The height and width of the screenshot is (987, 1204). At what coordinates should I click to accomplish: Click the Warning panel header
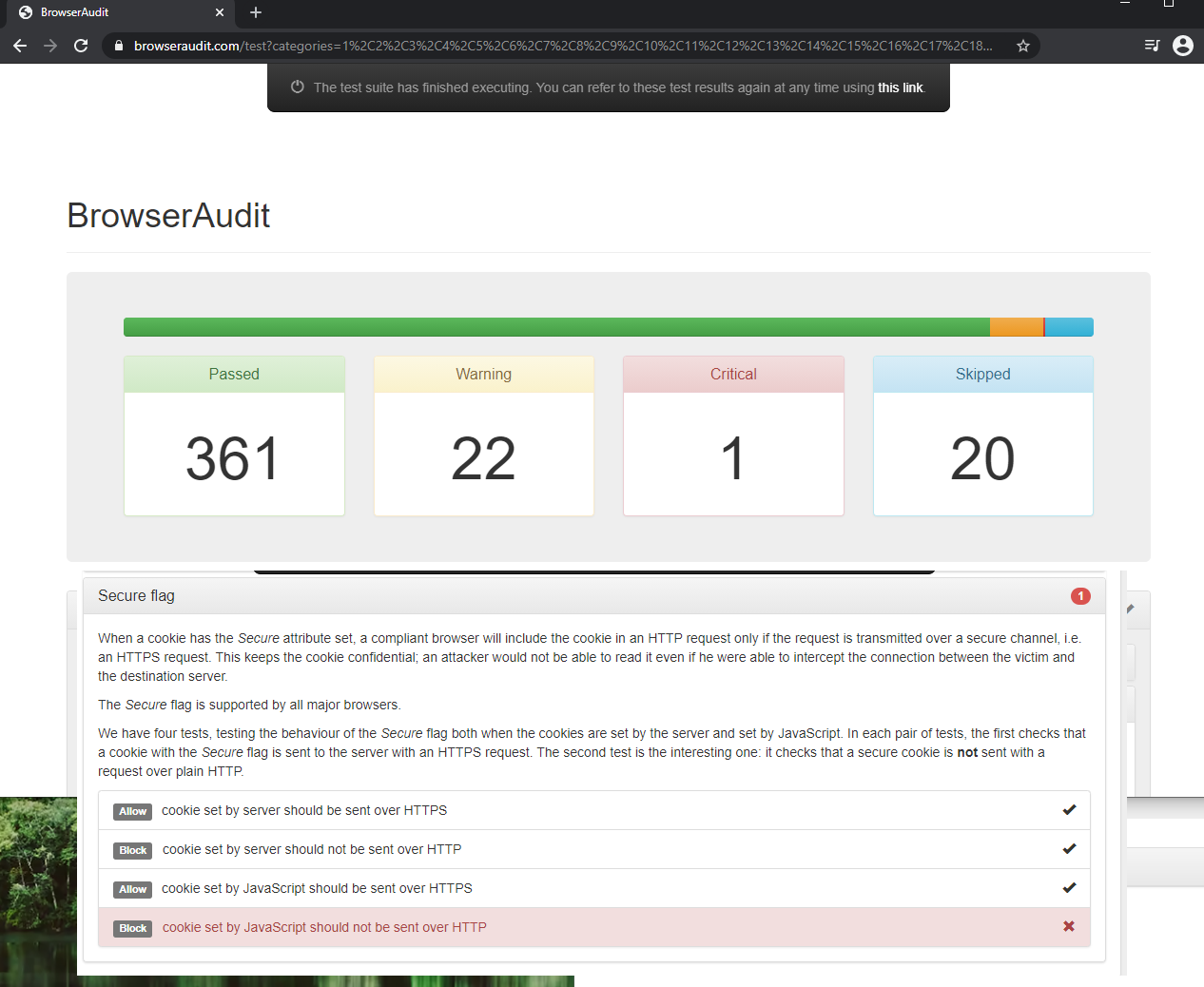(484, 375)
